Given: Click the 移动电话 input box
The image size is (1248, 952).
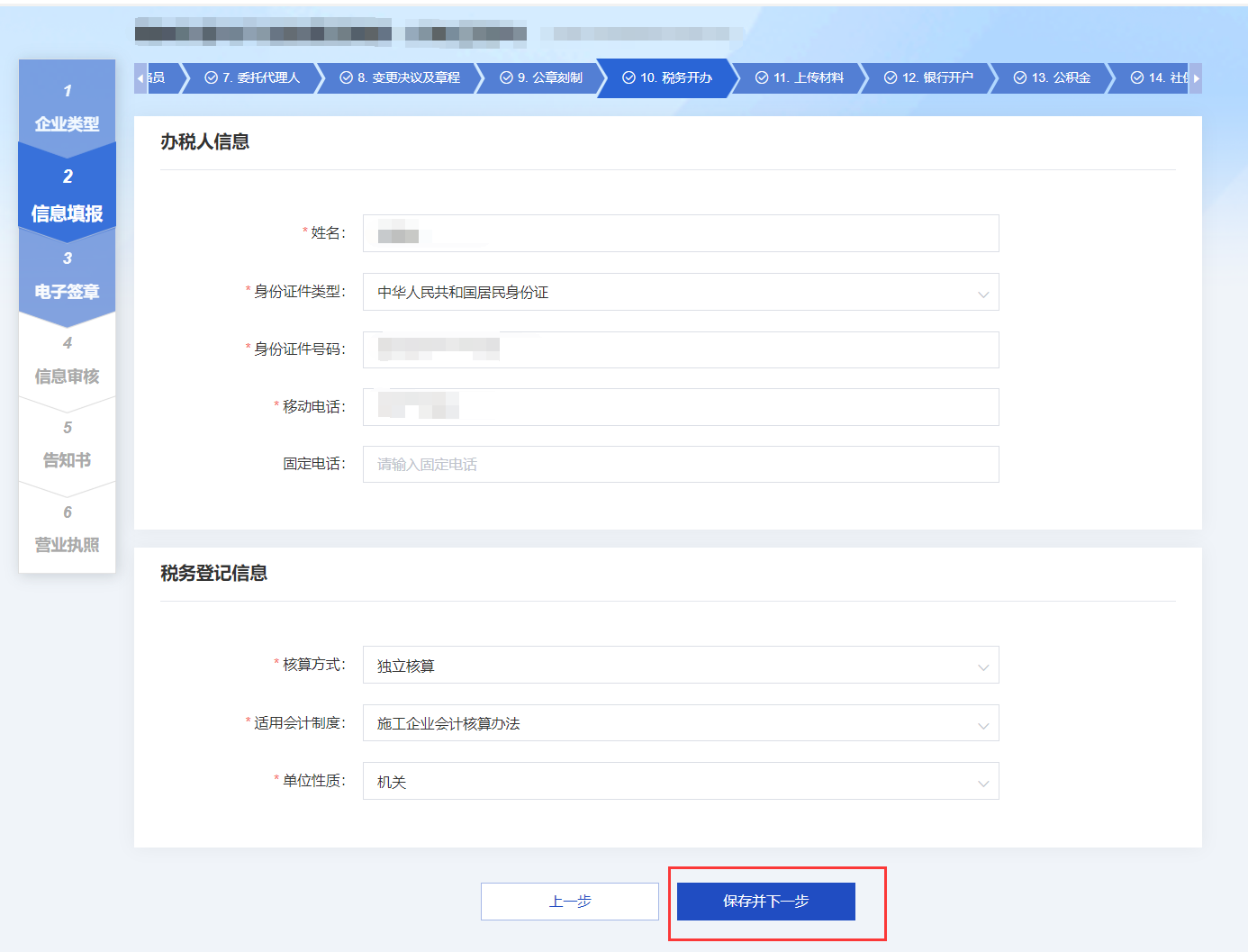Looking at the screenshot, I should tap(680, 407).
